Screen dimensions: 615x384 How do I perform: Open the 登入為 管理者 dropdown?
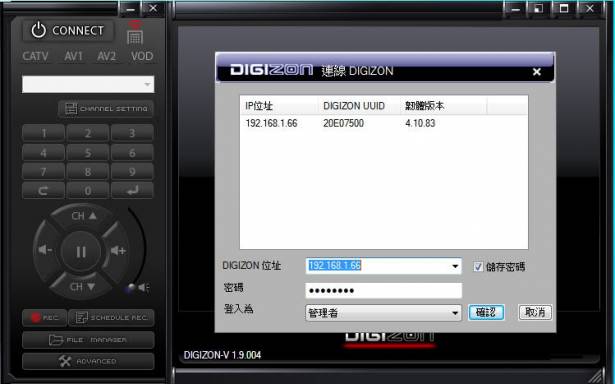click(x=383, y=313)
